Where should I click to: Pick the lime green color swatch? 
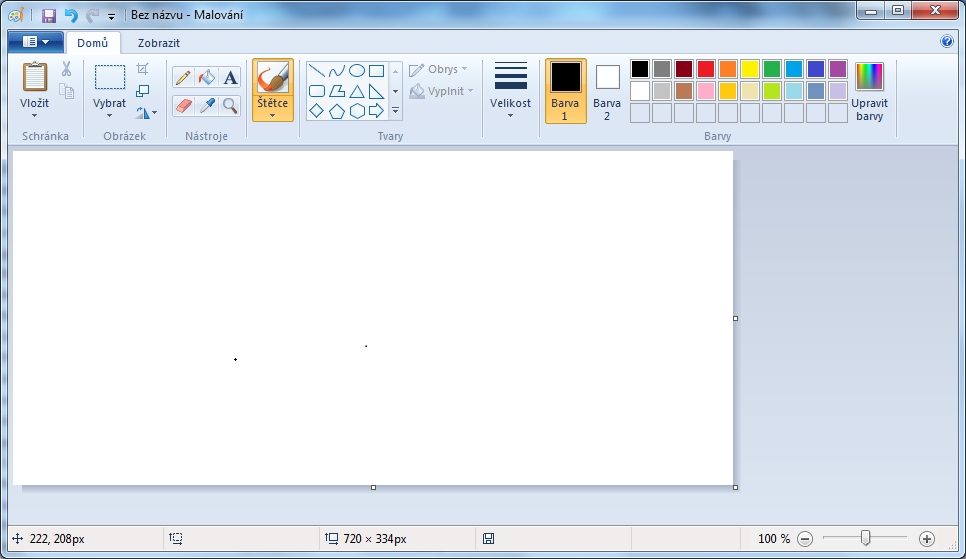click(x=772, y=91)
